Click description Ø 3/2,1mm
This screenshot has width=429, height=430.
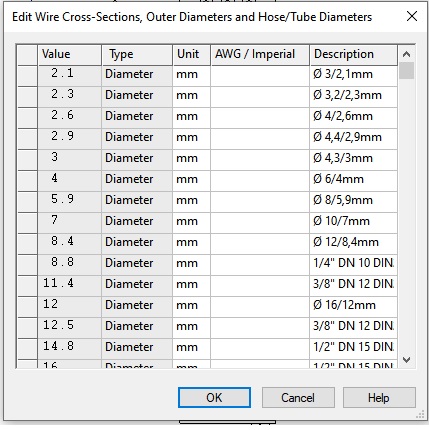click(354, 76)
